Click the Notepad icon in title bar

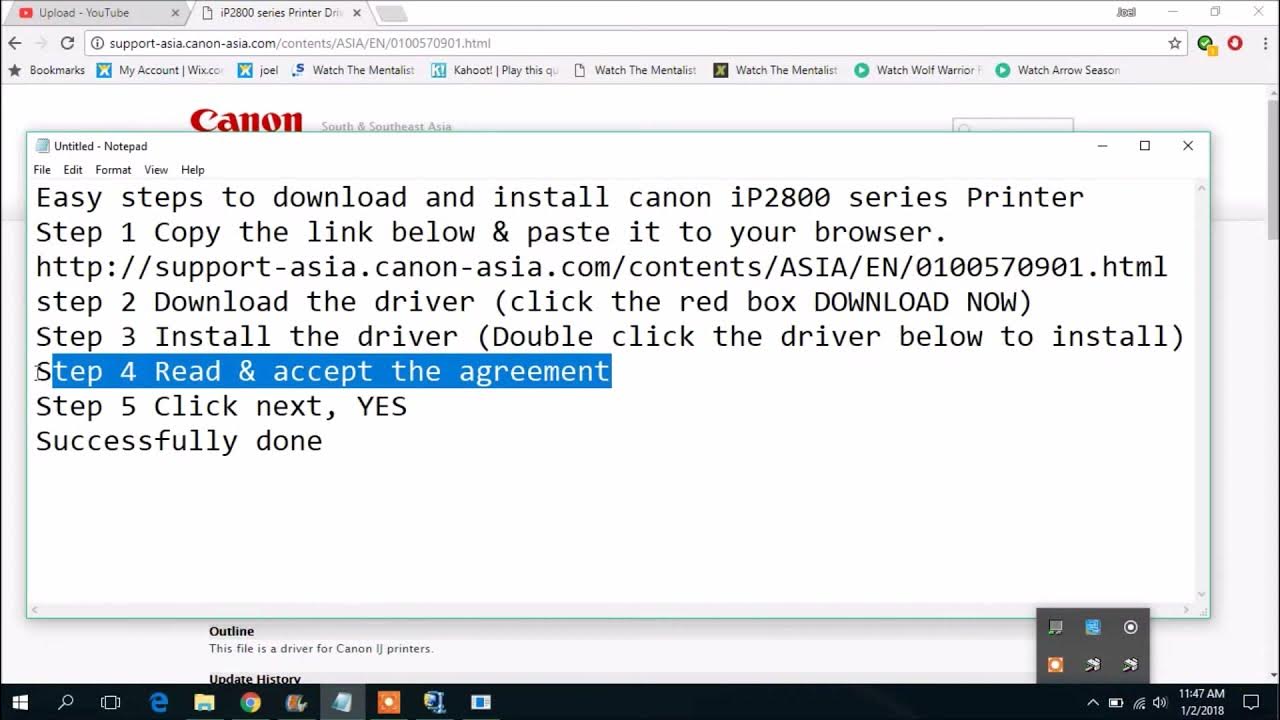(x=42, y=146)
